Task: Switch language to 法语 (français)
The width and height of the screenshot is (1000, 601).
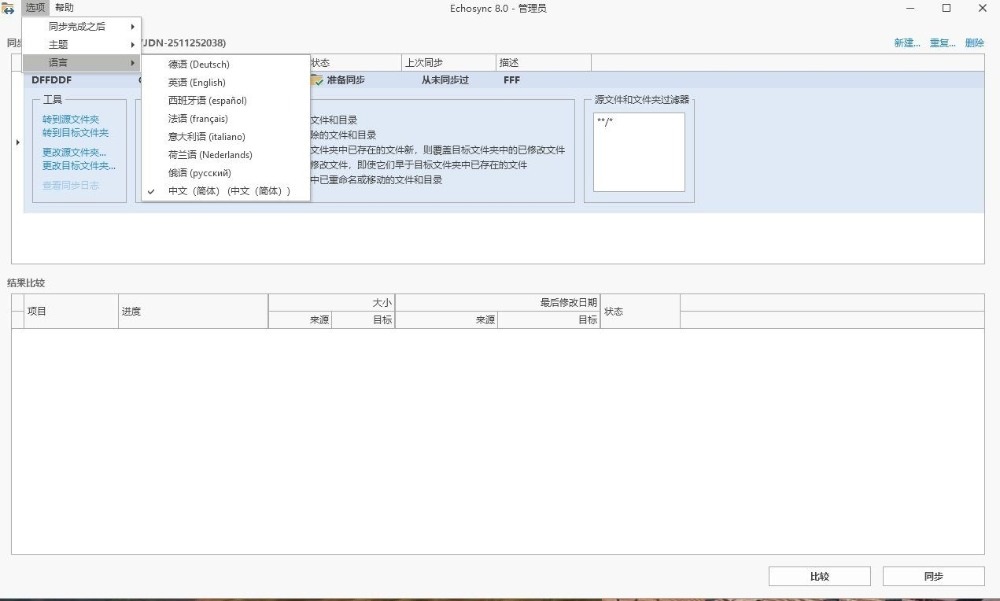Action: tap(197, 118)
